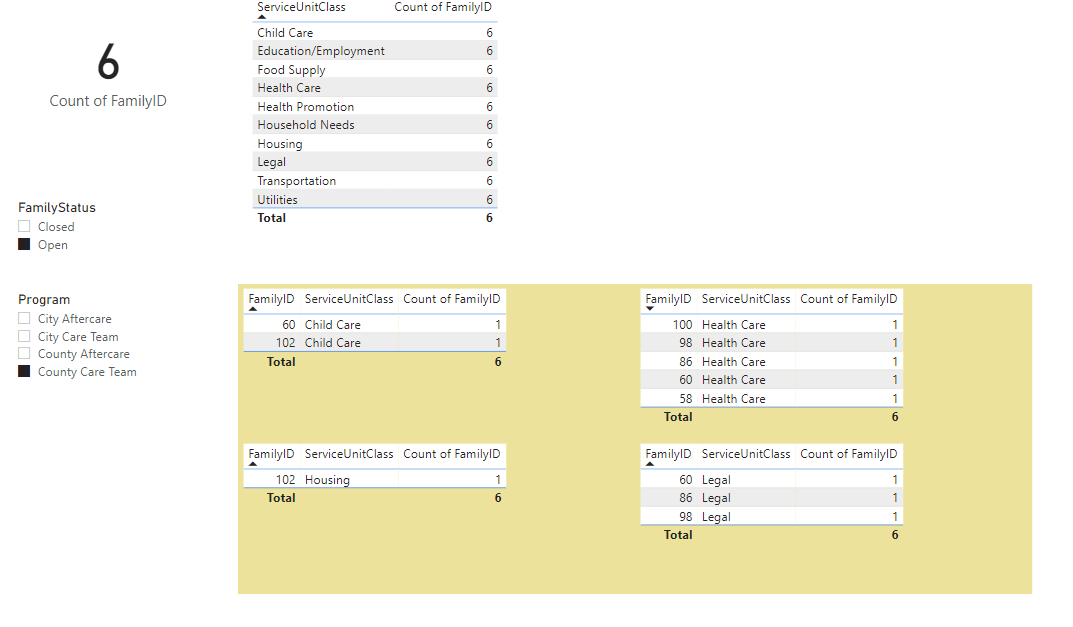This screenshot has height=627, width=1073.
Task: Click ServiceUnitClass header in Housing table
Action: [x=349, y=454]
